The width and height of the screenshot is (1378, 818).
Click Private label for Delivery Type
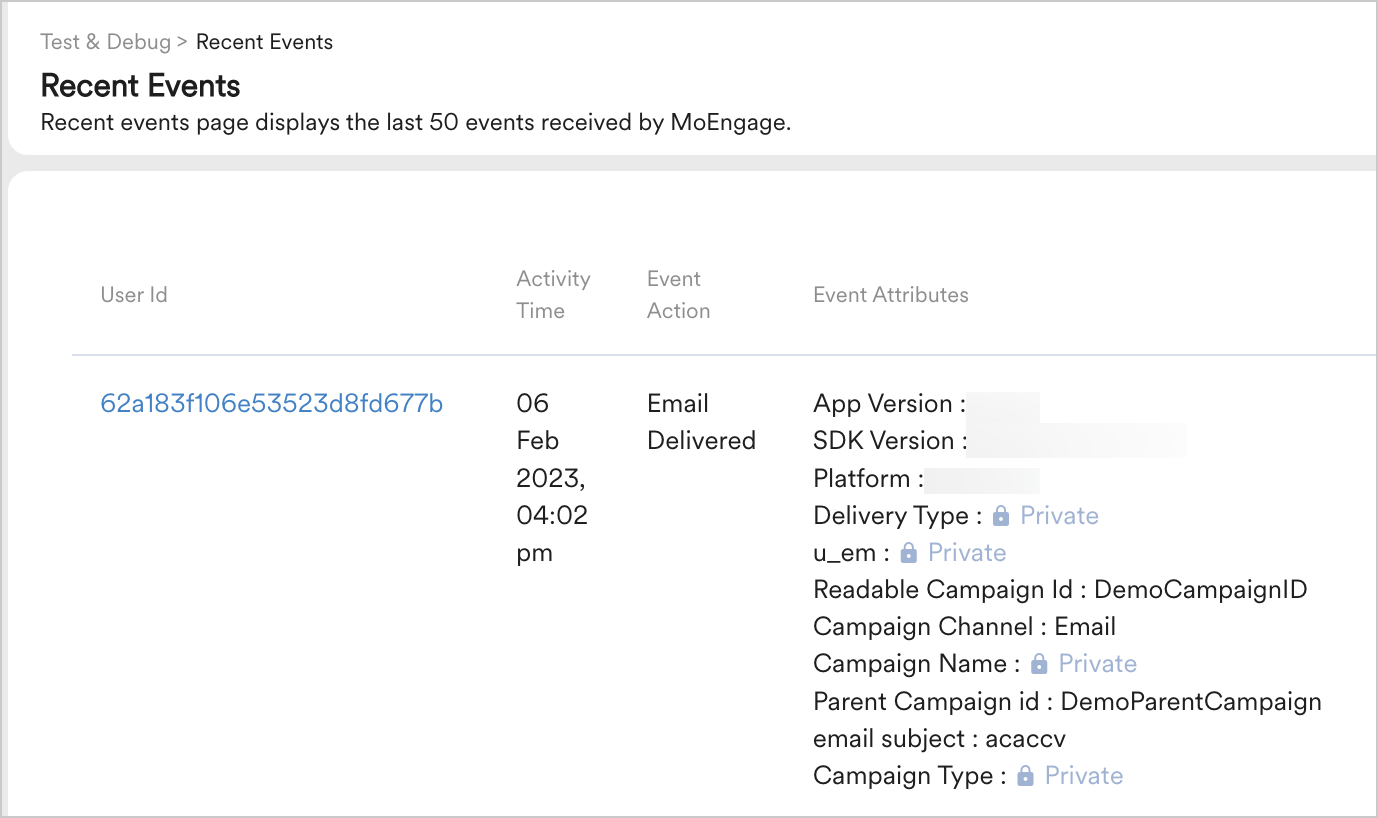coord(1059,516)
